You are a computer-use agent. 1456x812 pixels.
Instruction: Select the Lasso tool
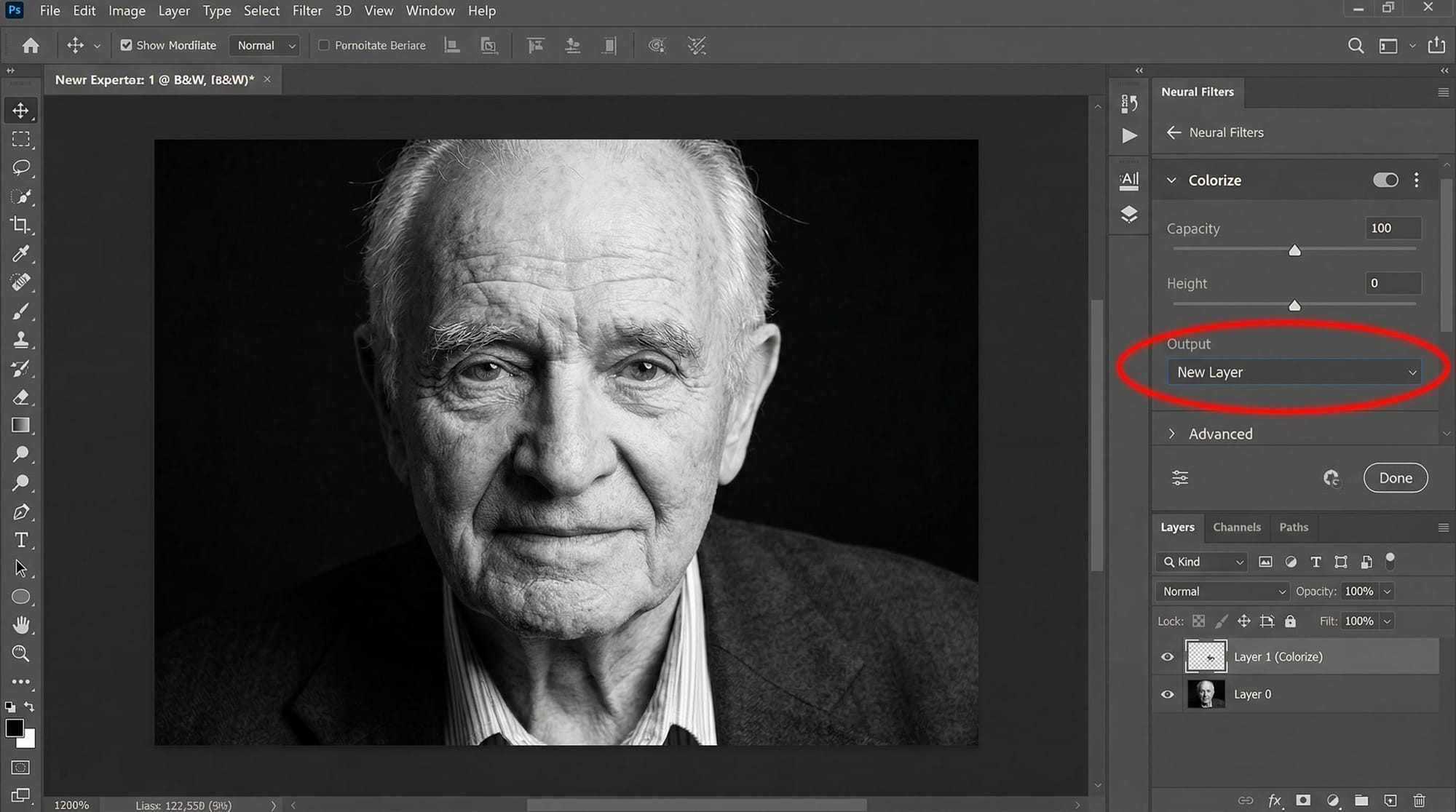(x=20, y=167)
